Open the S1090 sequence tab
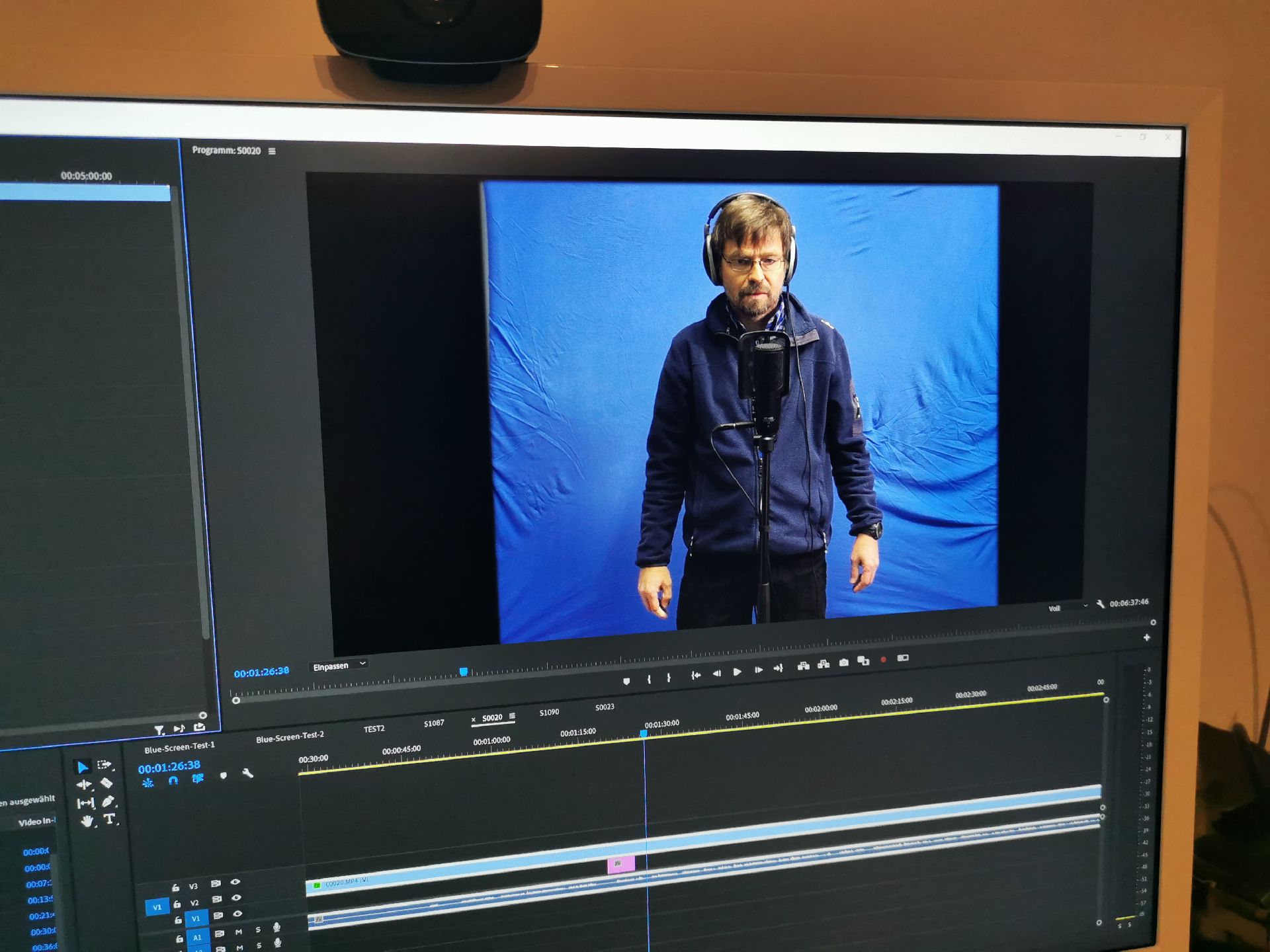The image size is (1270, 952). click(549, 713)
